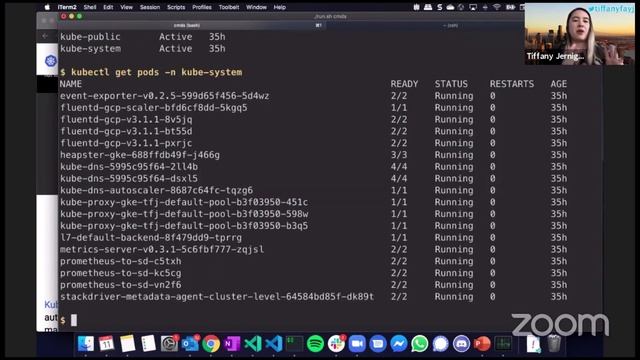Open the View menu
The height and width of the screenshot is (360, 640).
point(126,7)
